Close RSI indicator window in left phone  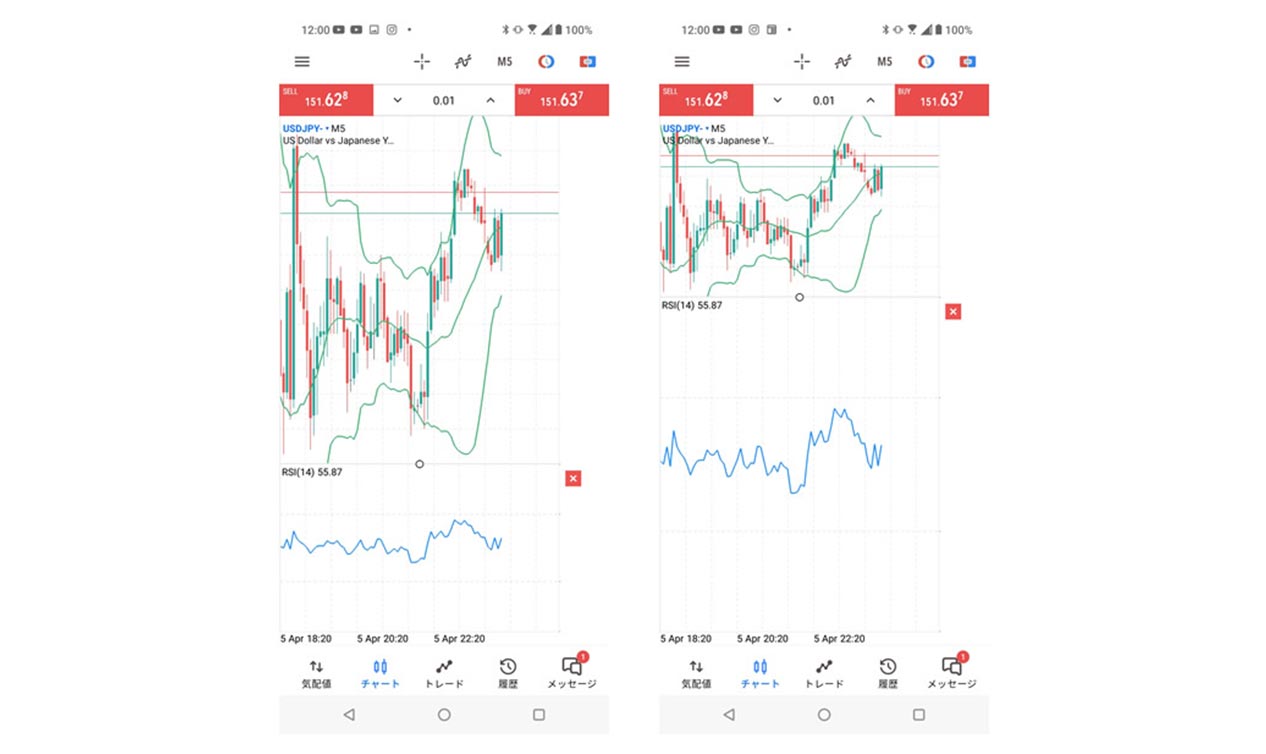573,479
